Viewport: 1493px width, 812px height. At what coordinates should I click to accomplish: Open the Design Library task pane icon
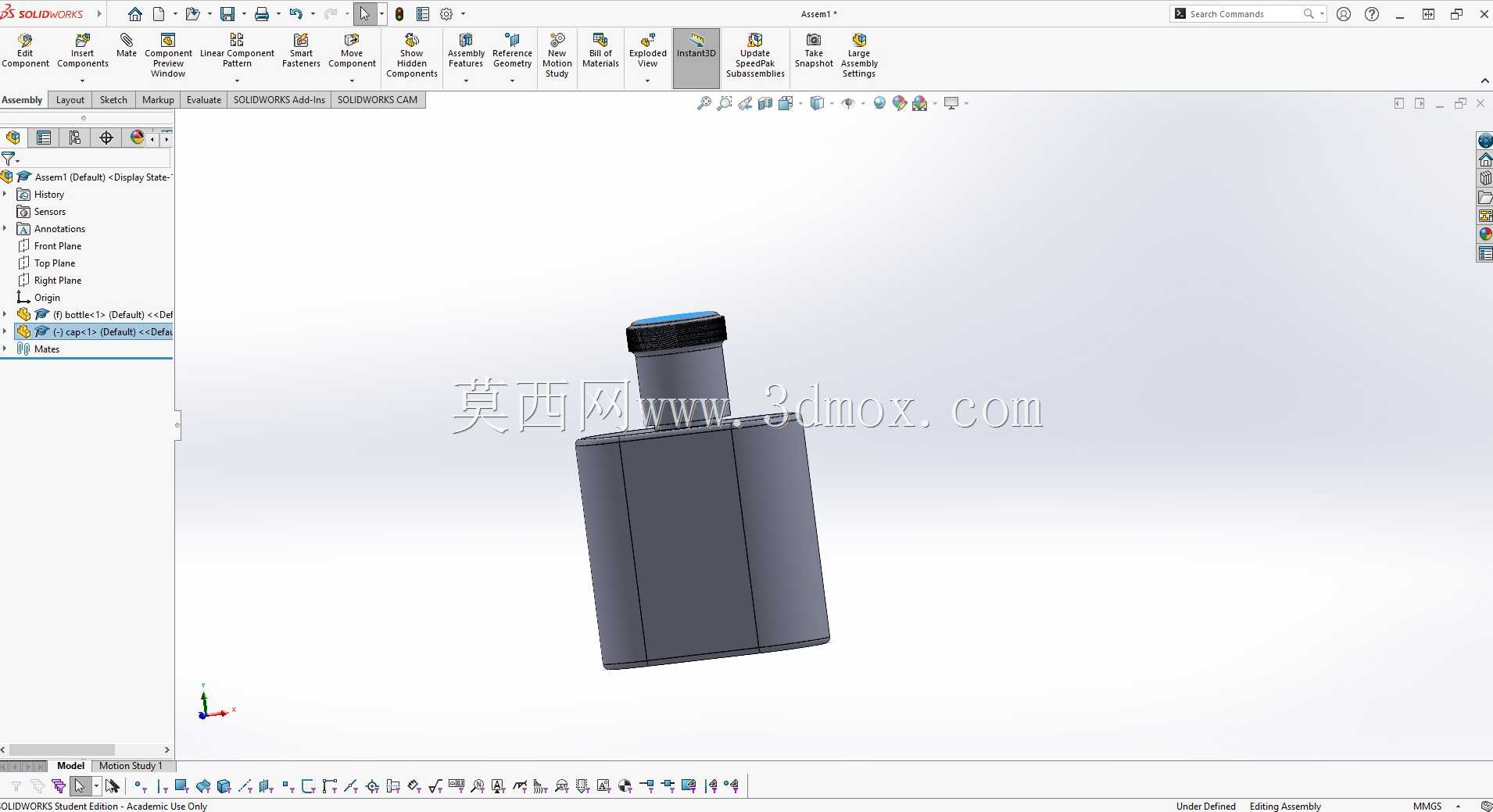[1485, 178]
